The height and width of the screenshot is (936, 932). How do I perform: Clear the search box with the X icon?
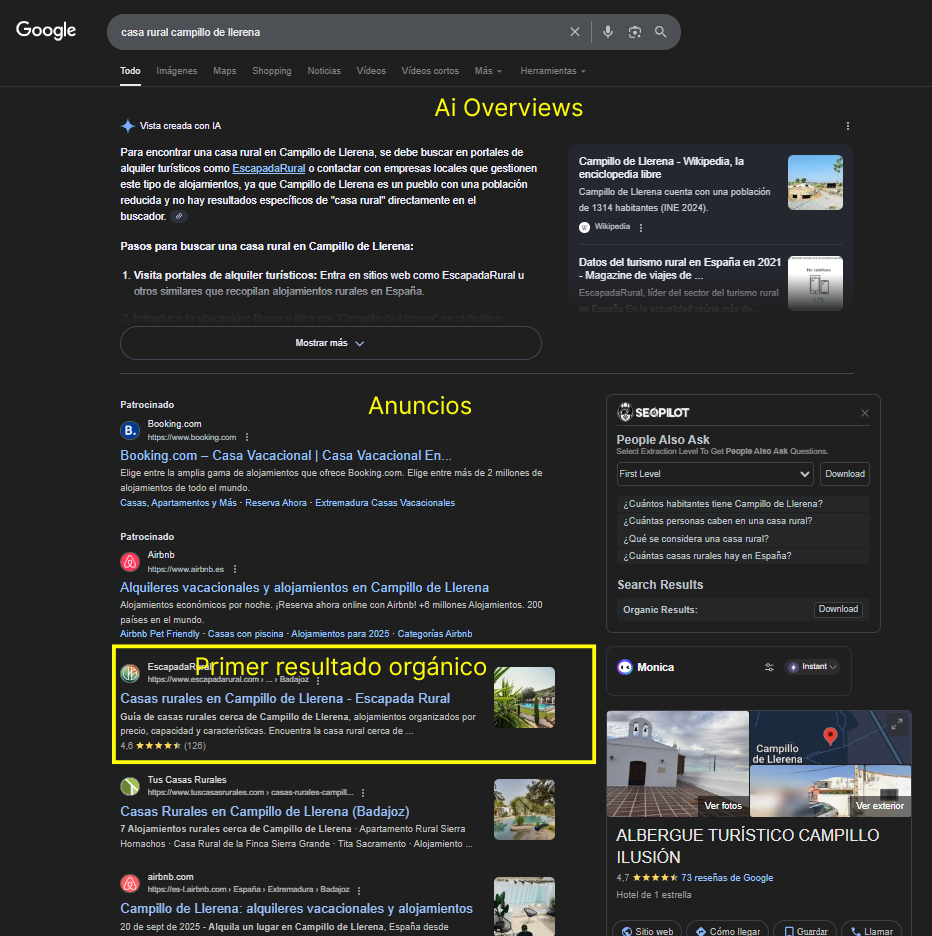[575, 32]
